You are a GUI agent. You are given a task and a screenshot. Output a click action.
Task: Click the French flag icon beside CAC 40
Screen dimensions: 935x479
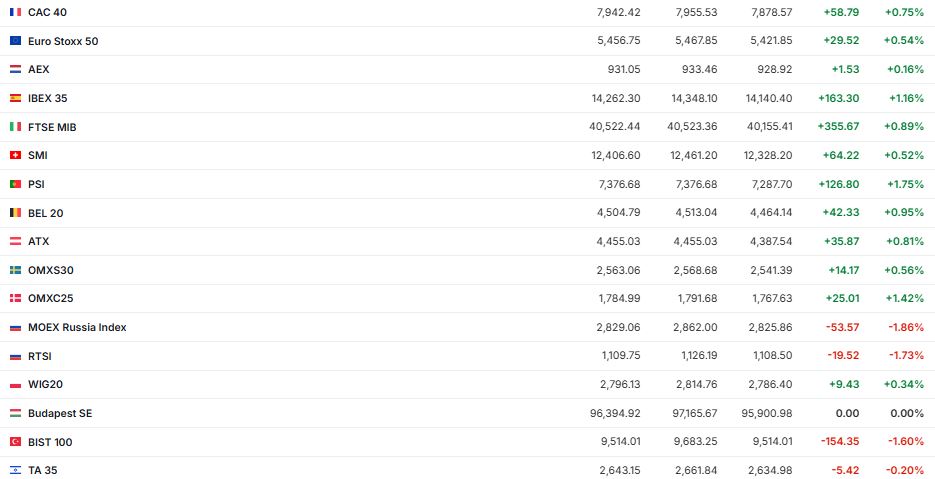click(15, 12)
